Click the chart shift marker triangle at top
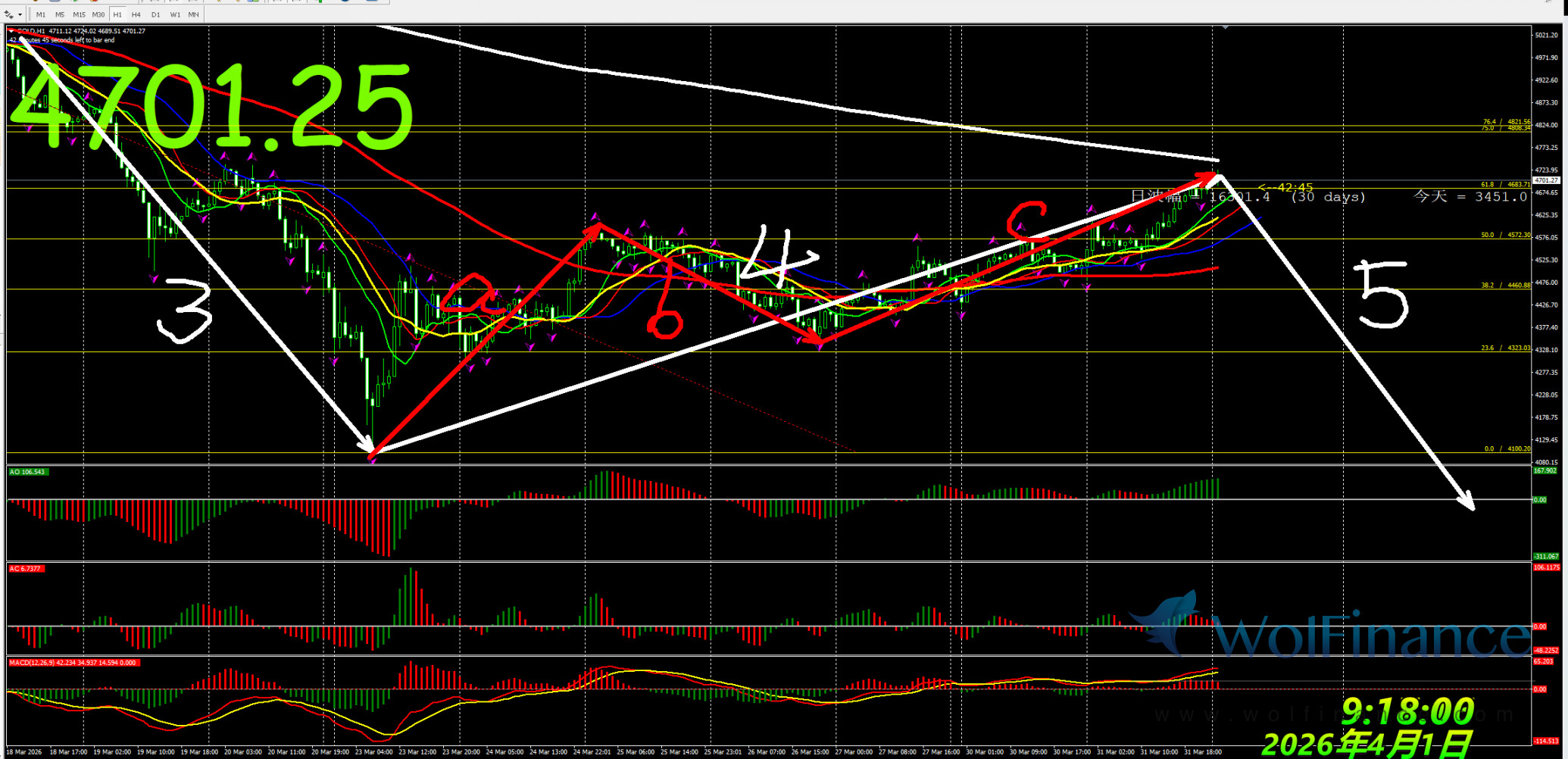 pos(1225,28)
